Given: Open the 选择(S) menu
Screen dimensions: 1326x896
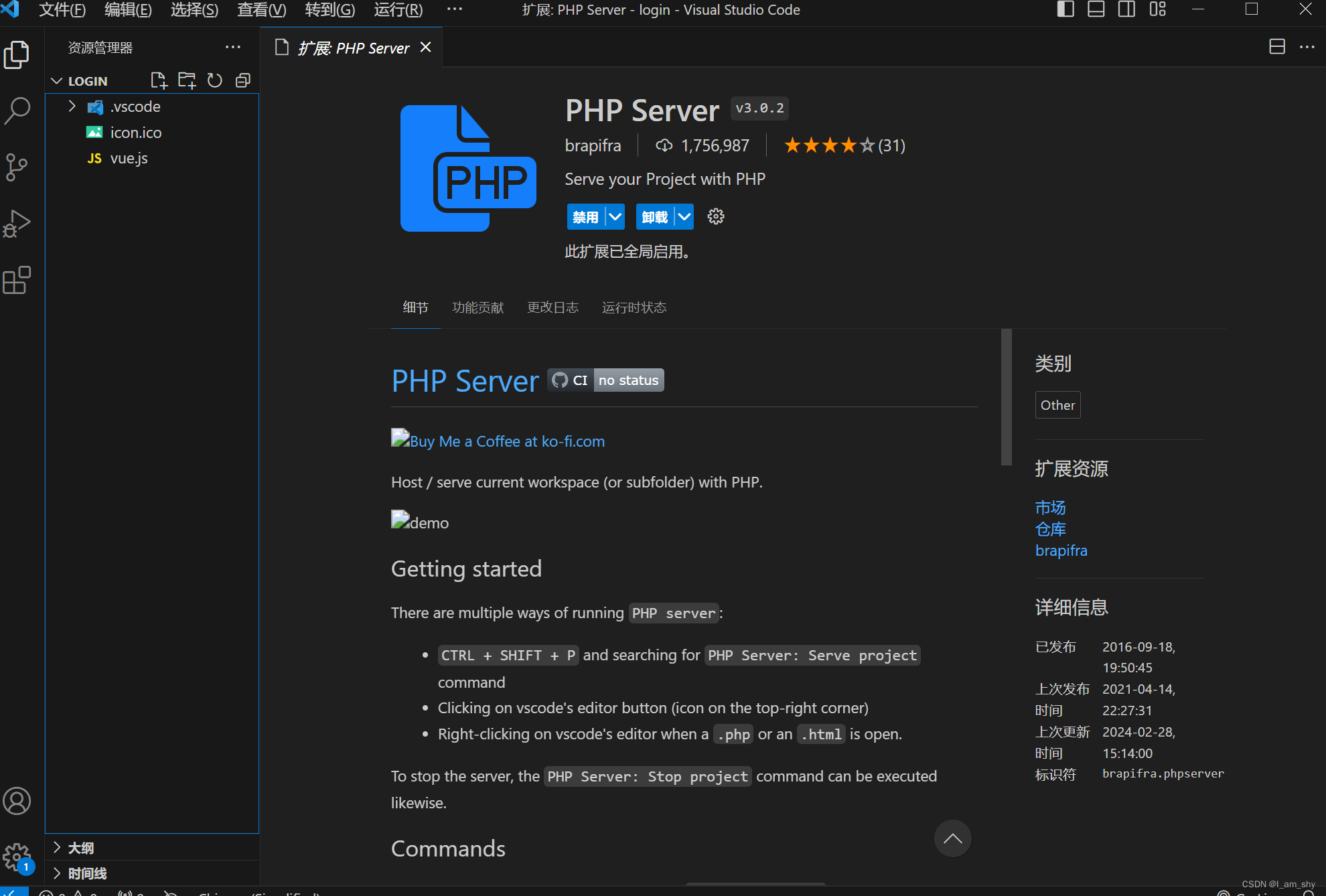Looking at the screenshot, I should pos(195,9).
